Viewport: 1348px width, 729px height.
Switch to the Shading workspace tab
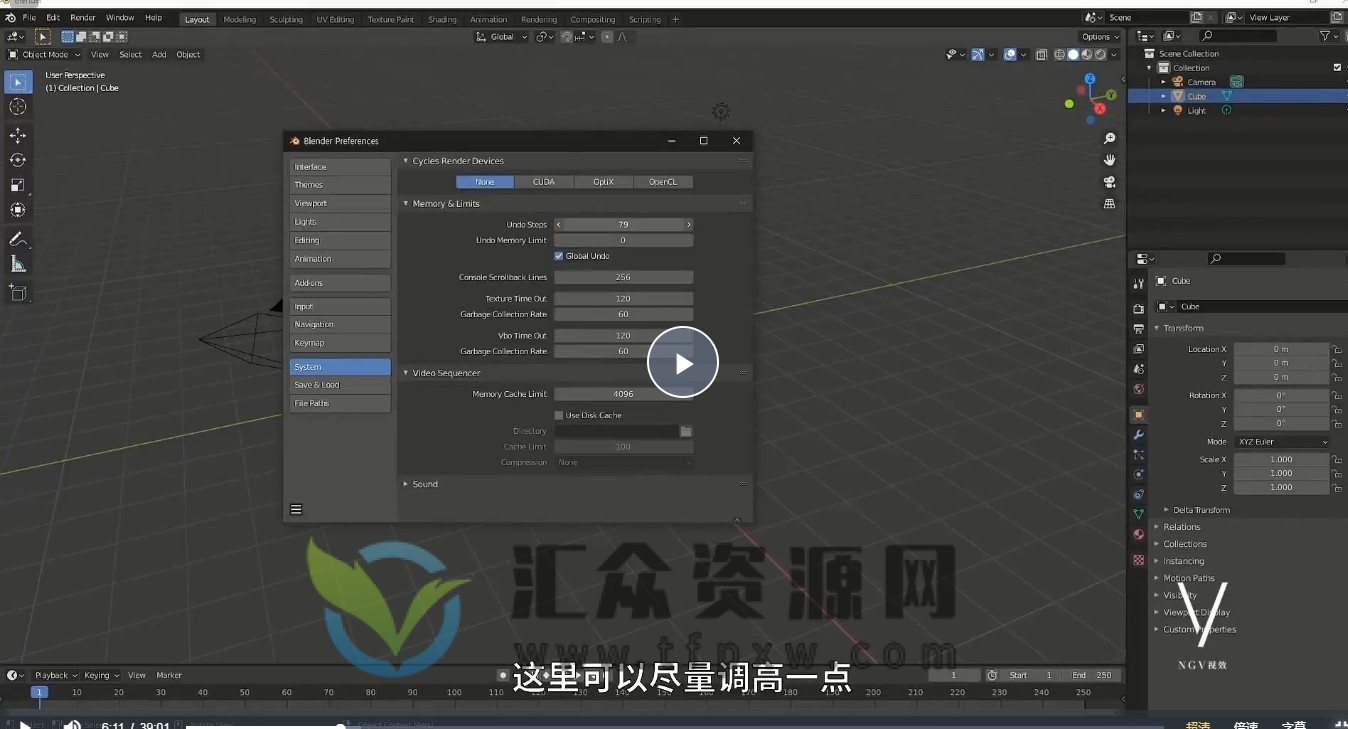coord(442,19)
